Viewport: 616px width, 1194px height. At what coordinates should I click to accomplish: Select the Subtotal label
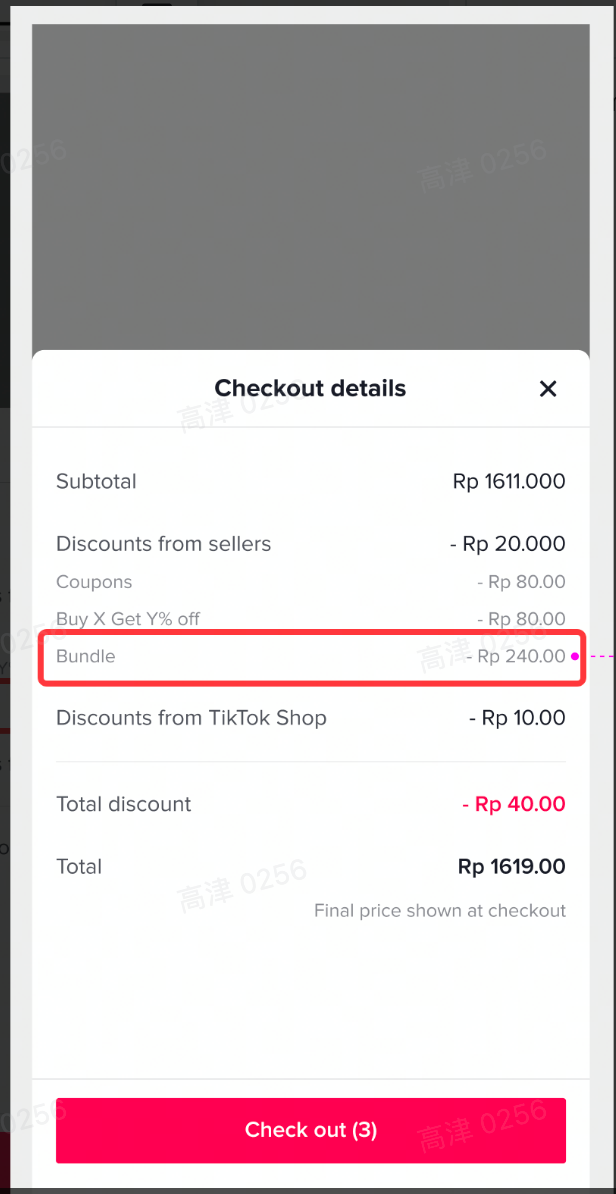tap(96, 481)
